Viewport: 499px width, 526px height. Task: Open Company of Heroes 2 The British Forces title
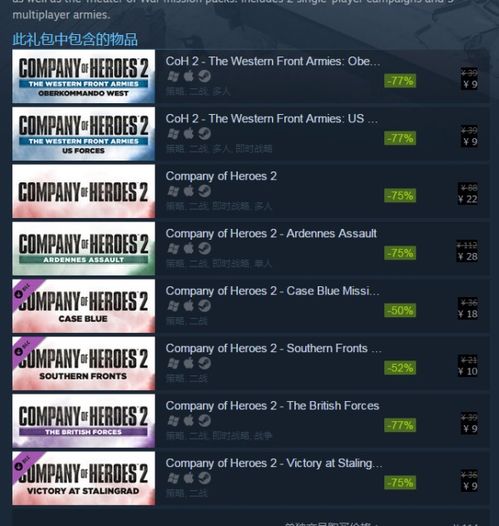[x=272, y=406]
